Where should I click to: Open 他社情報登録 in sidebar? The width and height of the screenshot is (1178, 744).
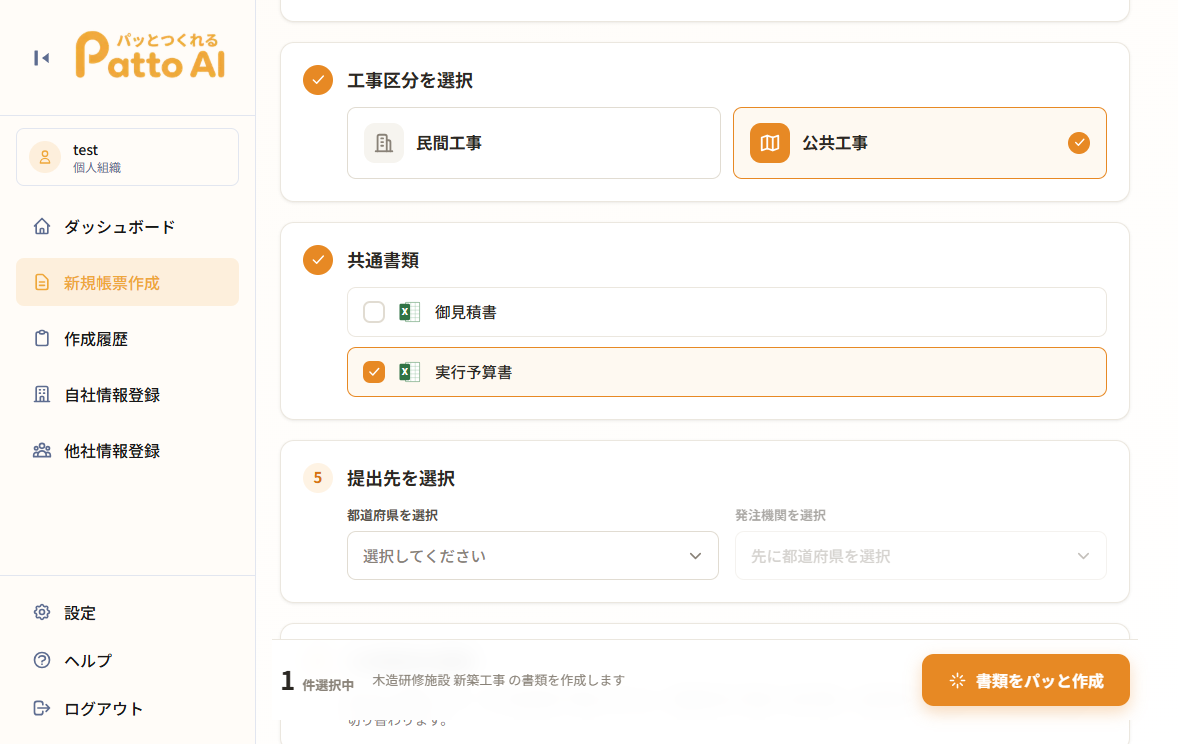128,451
